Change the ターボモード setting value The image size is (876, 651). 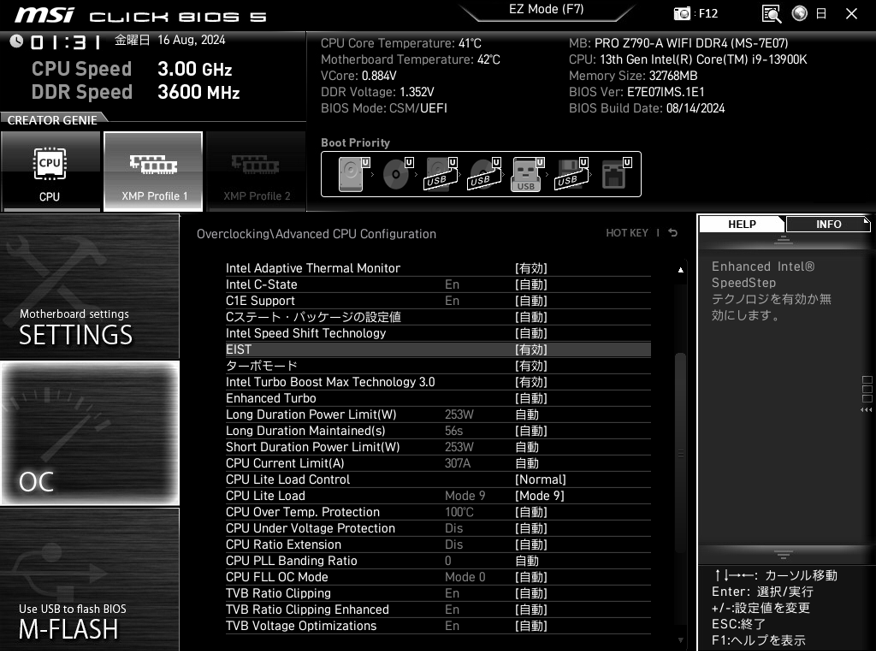(531, 365)
